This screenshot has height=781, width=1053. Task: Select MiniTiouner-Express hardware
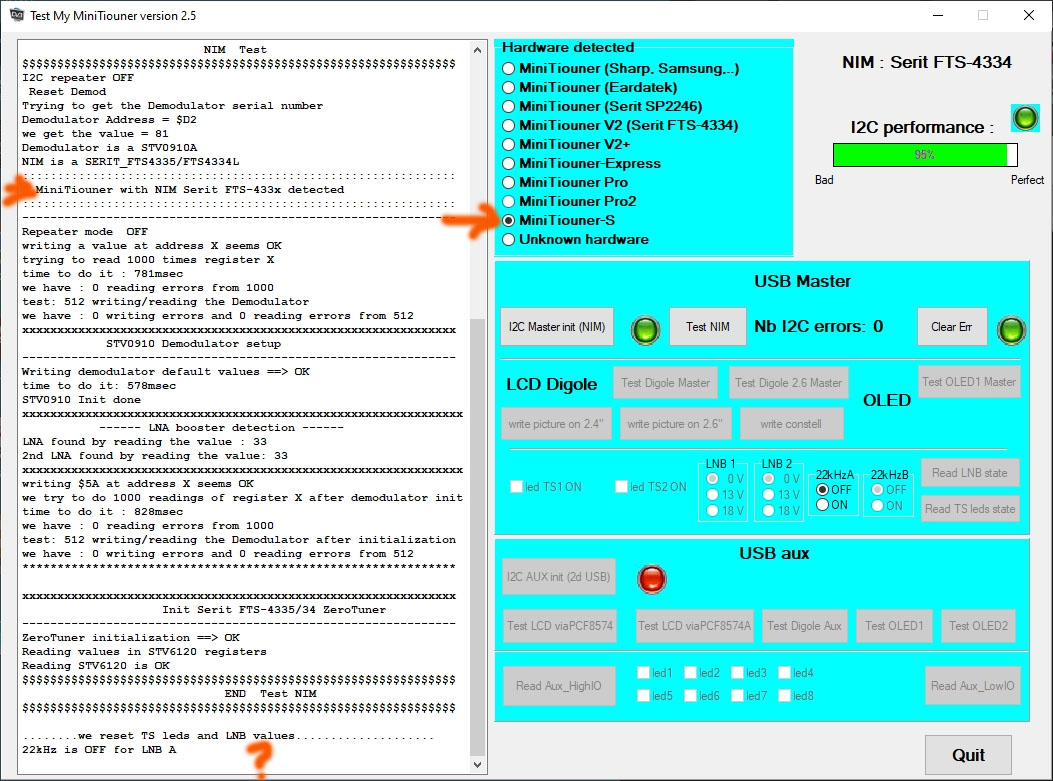(x=508, y=163)
